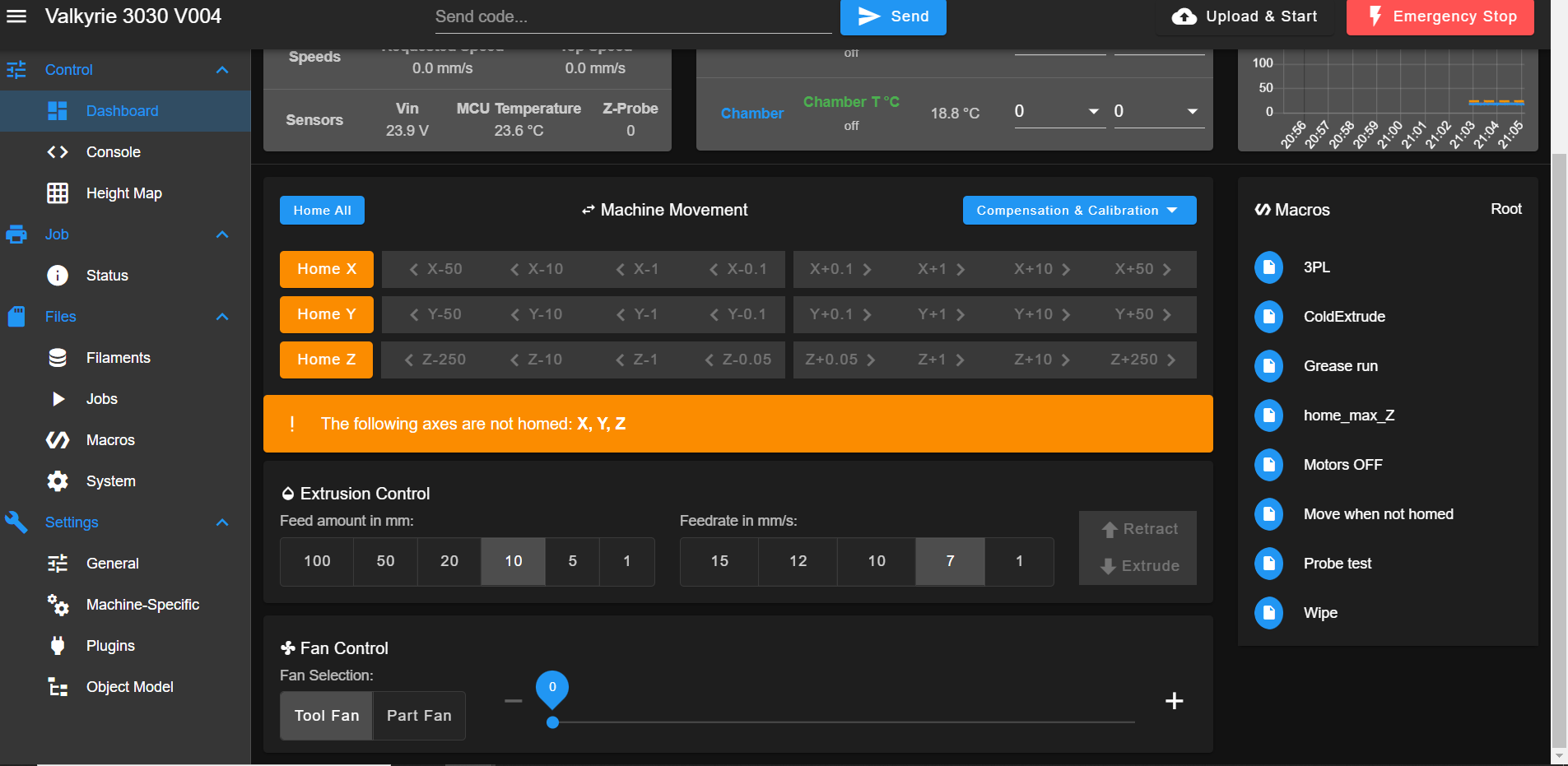The width and height of the screenshot is (1568, 766).
Task: Click the Move when not homed file icon
Action: click(x=1268, y=514)
